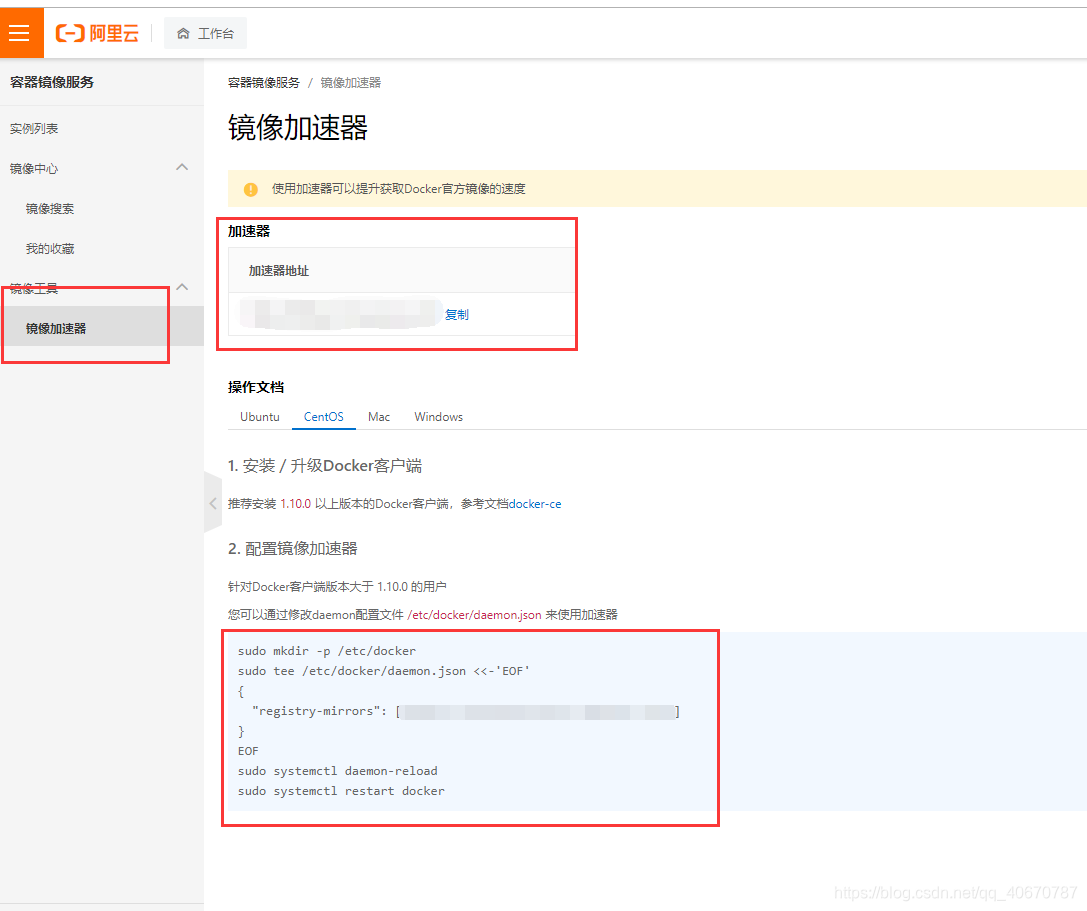Open 实例列表 in the sidebar
1087x911 pixels.
(x=34, y=128)
